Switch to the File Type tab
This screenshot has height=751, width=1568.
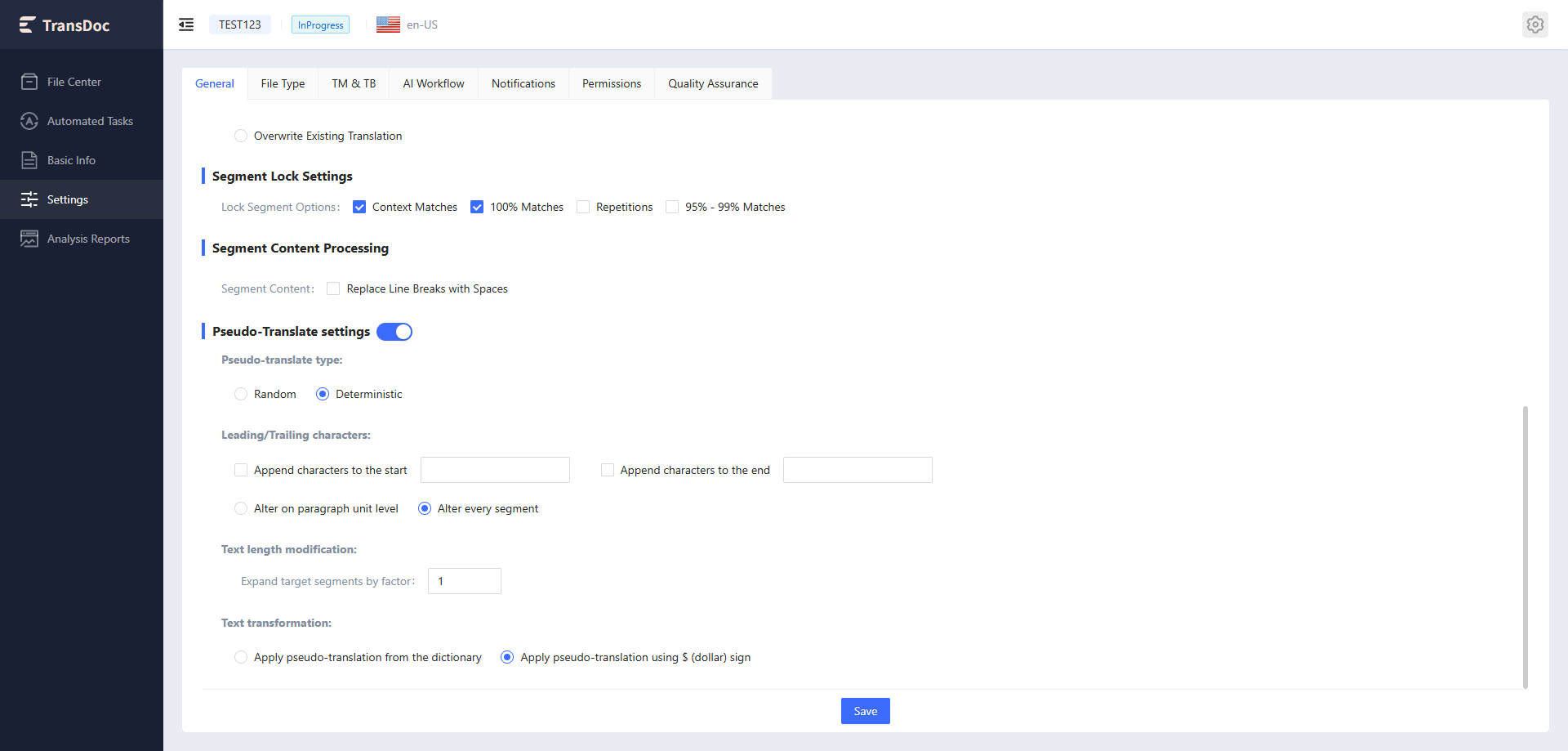(x=283, y=83)
